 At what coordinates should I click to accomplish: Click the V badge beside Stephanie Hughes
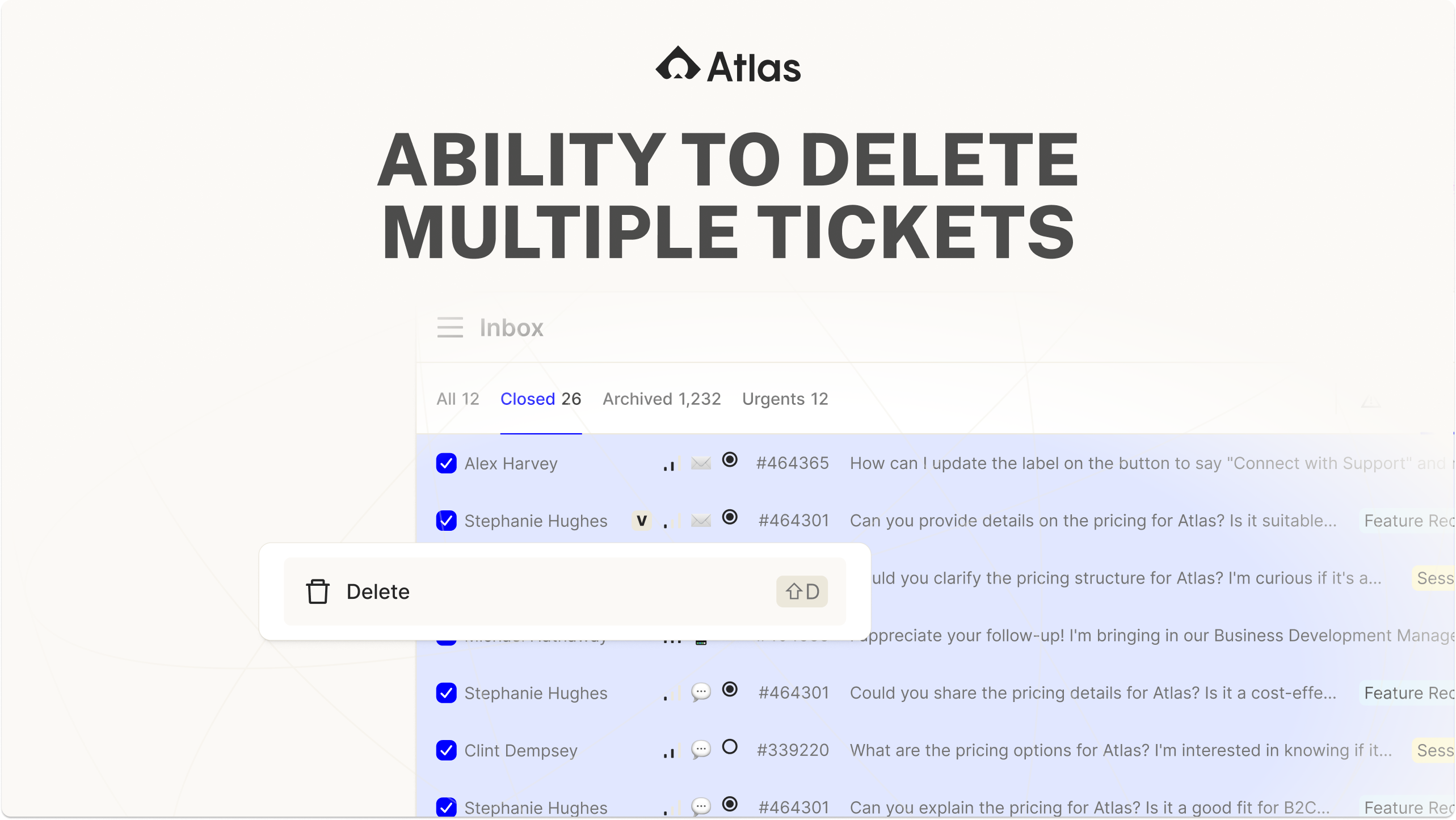click(x=642, y=521)
